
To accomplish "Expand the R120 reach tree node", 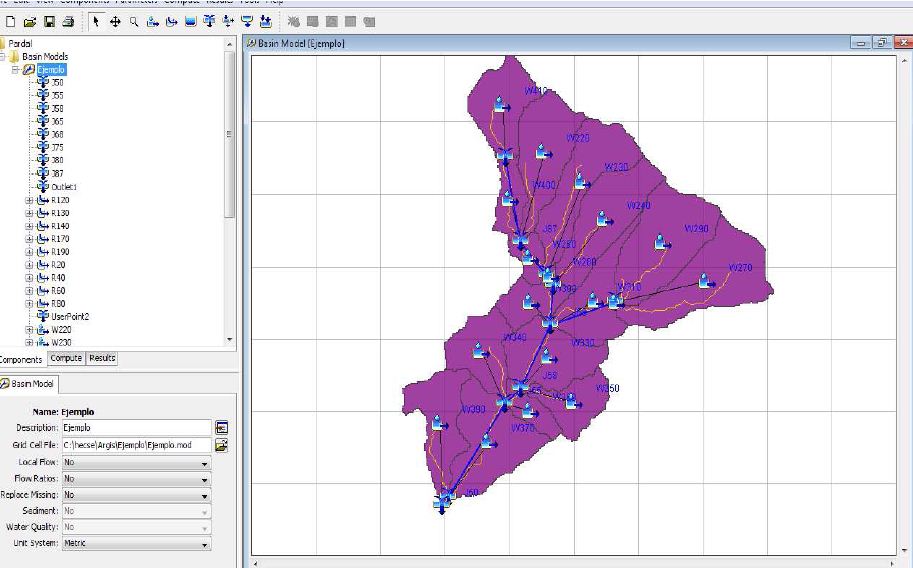I will [30, 200].
